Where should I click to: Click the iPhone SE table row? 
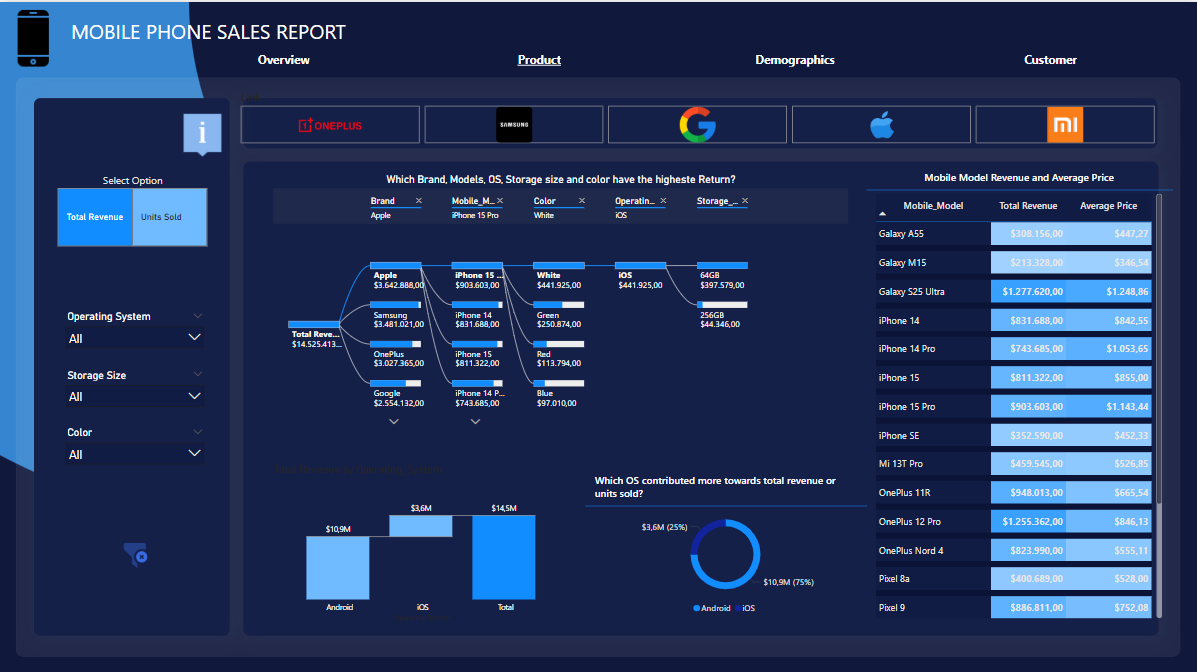(x=1013, y=435)
